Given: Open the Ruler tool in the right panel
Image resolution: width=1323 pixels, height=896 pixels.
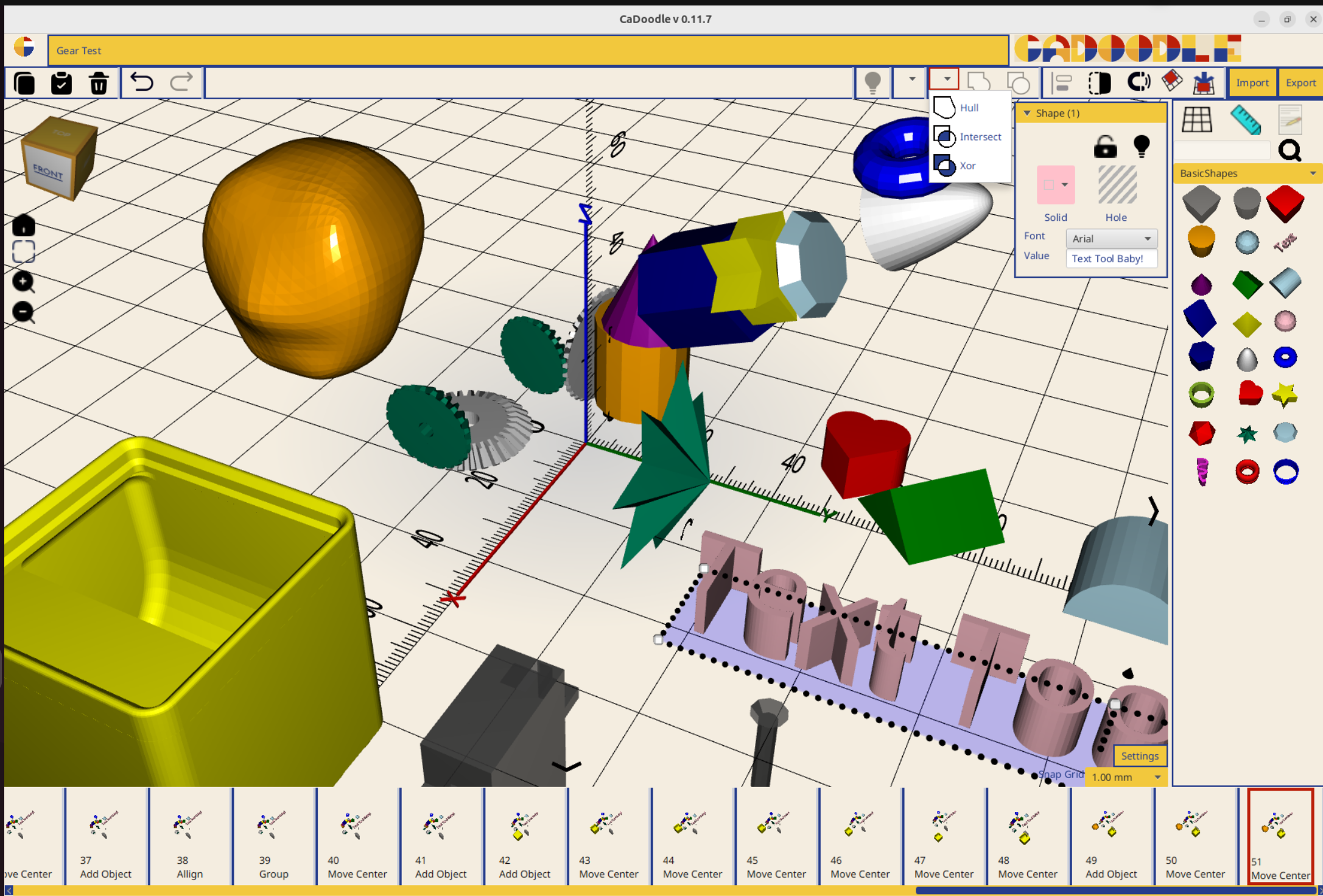Looking at the screenshot, I should [1246, 121].
